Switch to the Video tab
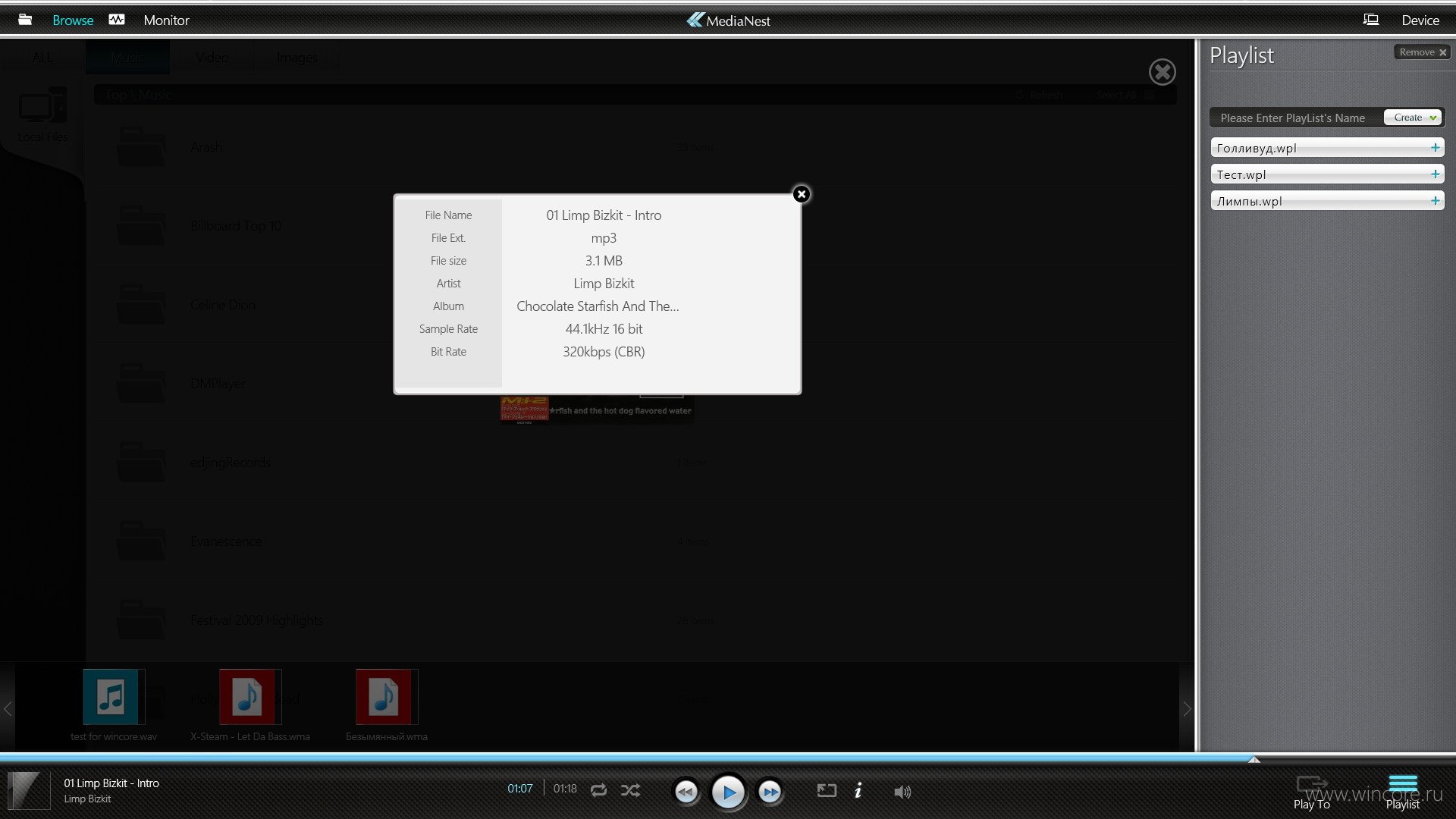This screenshot has width=1456, height=819. (212, 58)
